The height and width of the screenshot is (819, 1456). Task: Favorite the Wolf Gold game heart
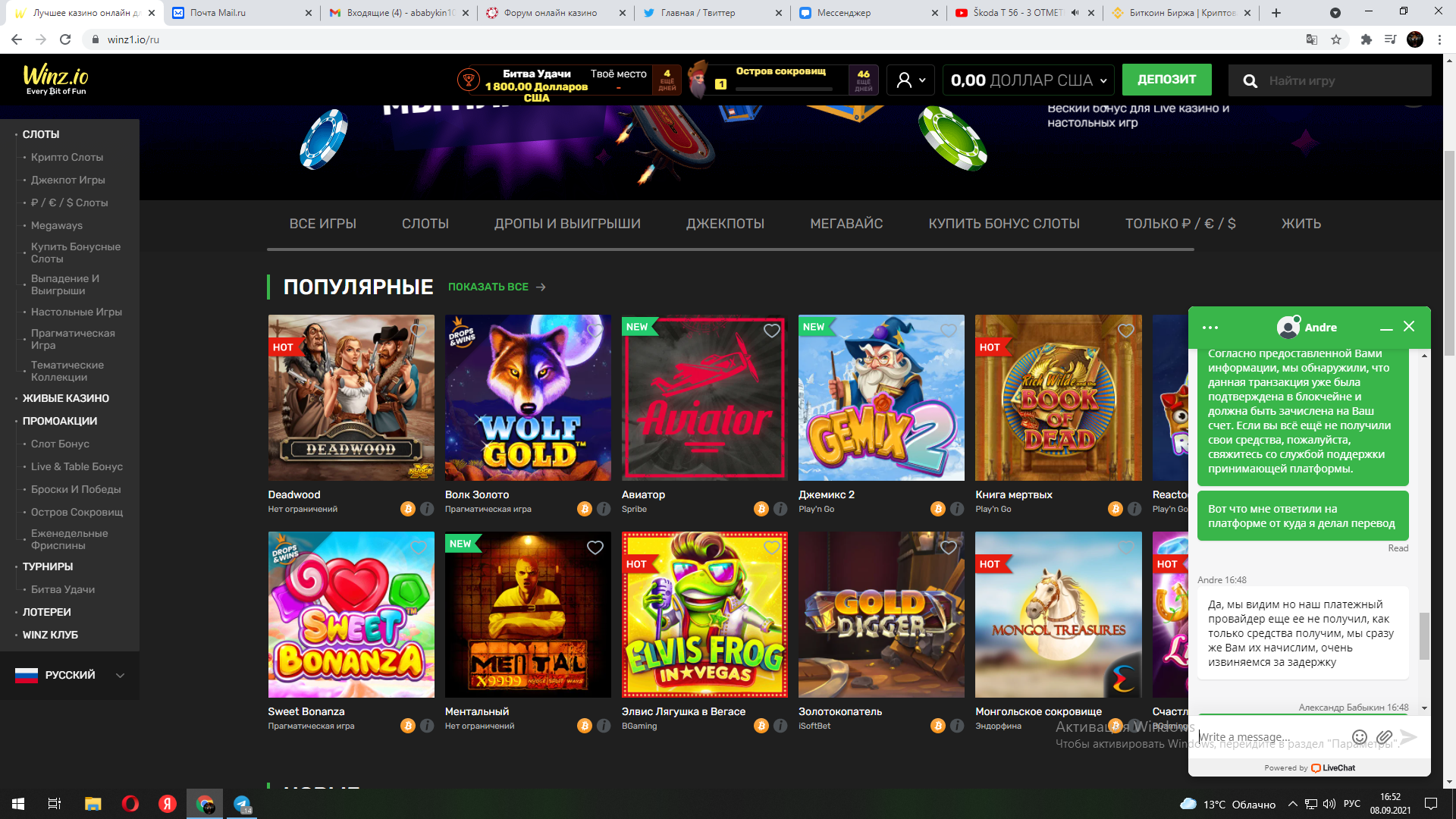pyautogui.click(x=595, y=331)
